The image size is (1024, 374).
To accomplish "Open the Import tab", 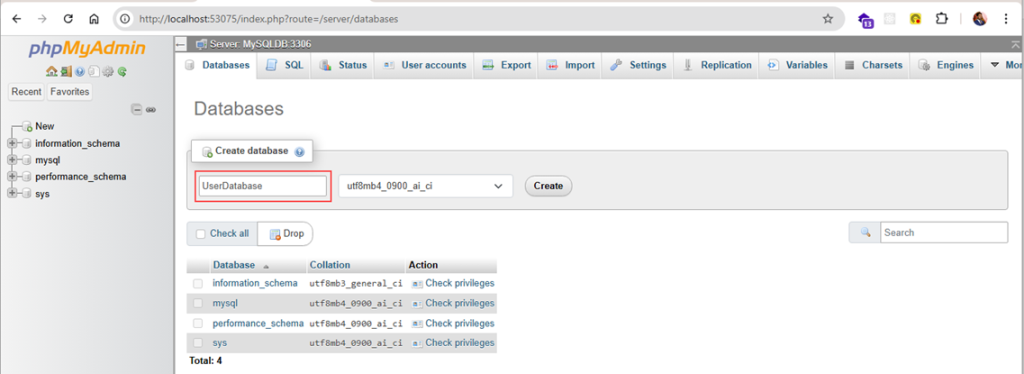I will pyautogui.click(x=571, y=65).
